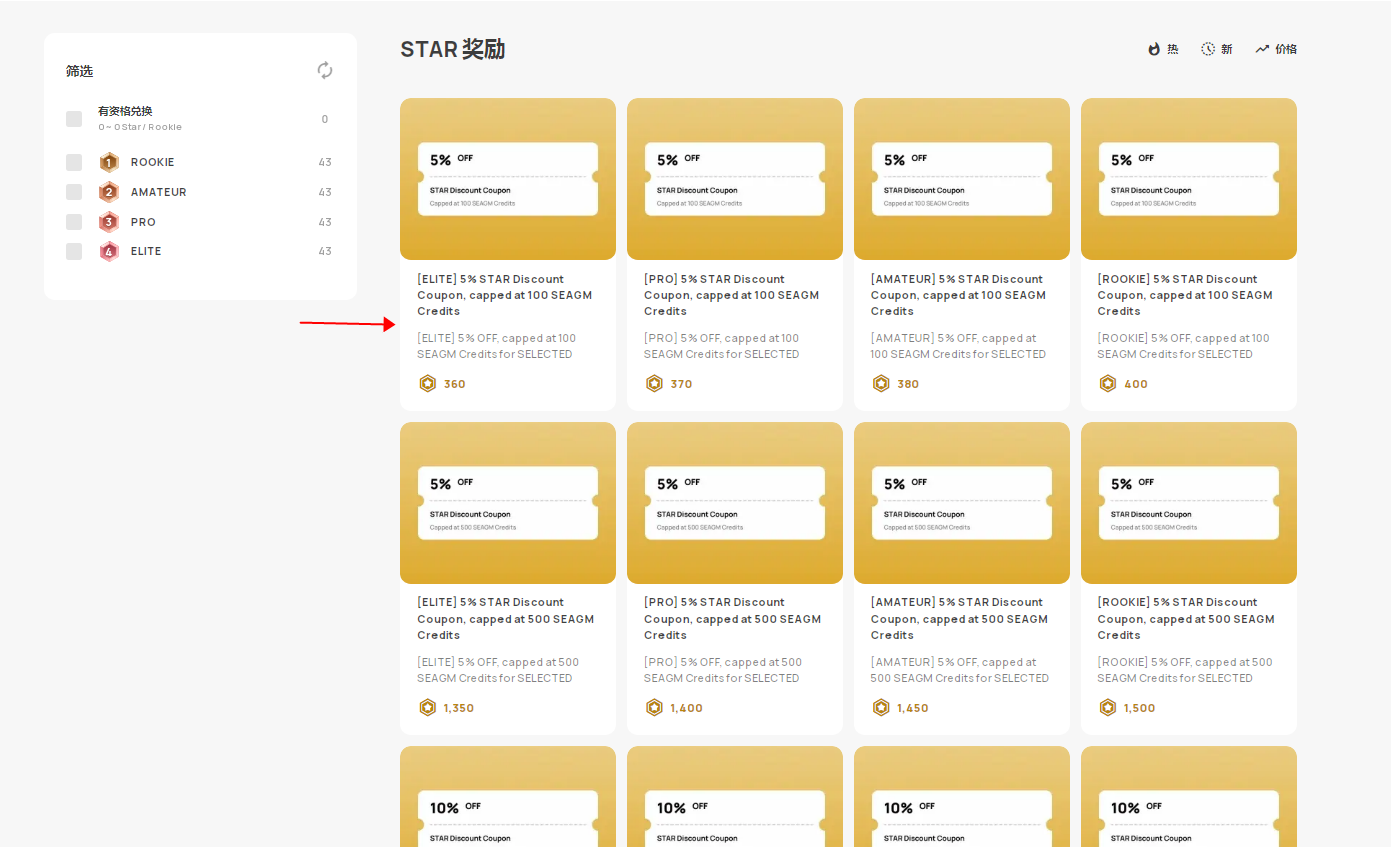
Task: Open ELITE 5% coupon capped at 500 title
Action: pyautogui.click(x=505, y=619)
